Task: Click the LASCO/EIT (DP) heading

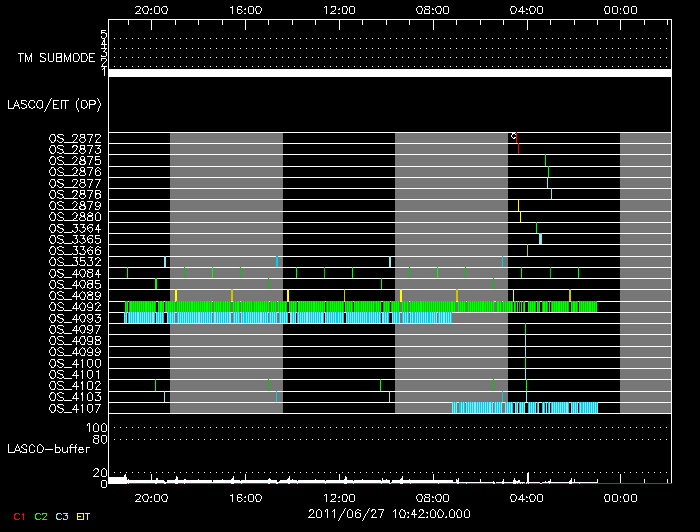Action: coord(54,104)
